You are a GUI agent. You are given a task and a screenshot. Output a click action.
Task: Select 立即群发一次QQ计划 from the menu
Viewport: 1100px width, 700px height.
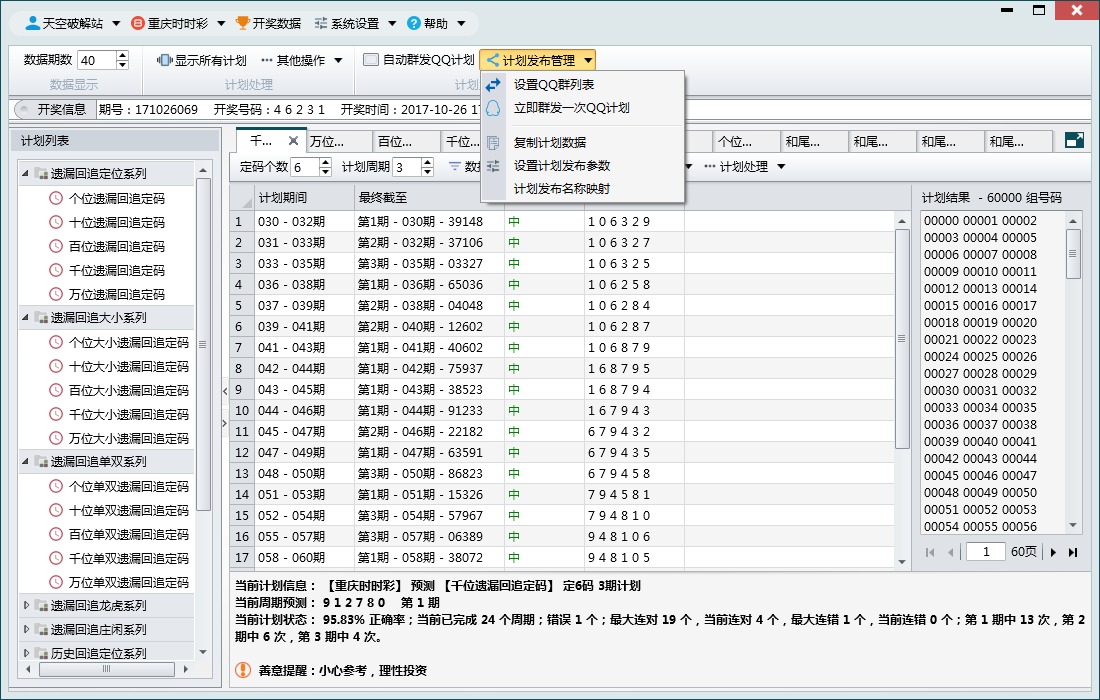(x=570, y=109)
